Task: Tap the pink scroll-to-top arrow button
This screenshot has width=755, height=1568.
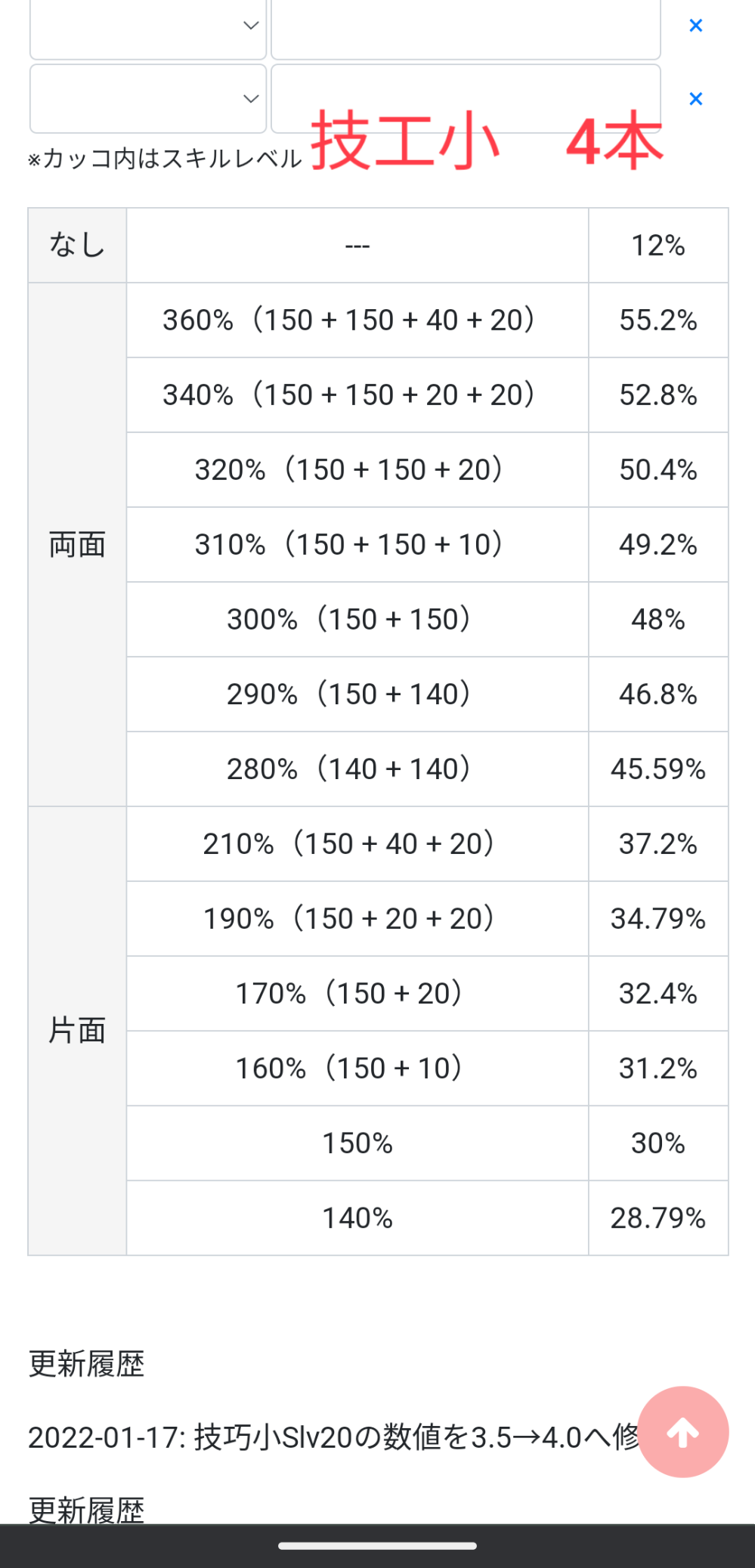Action: click(x=682, y=1431)
